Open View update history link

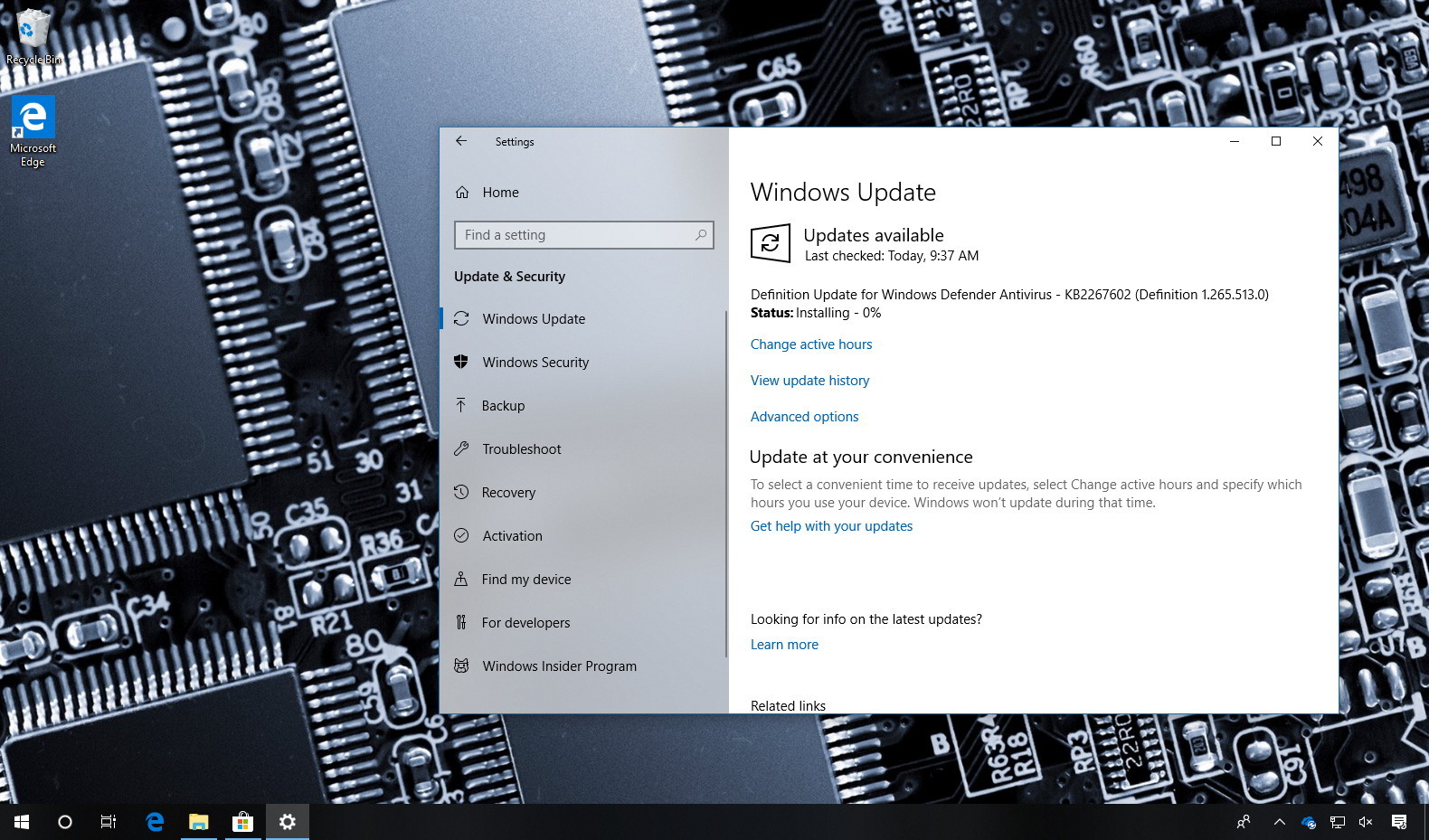tap(809, 381)
